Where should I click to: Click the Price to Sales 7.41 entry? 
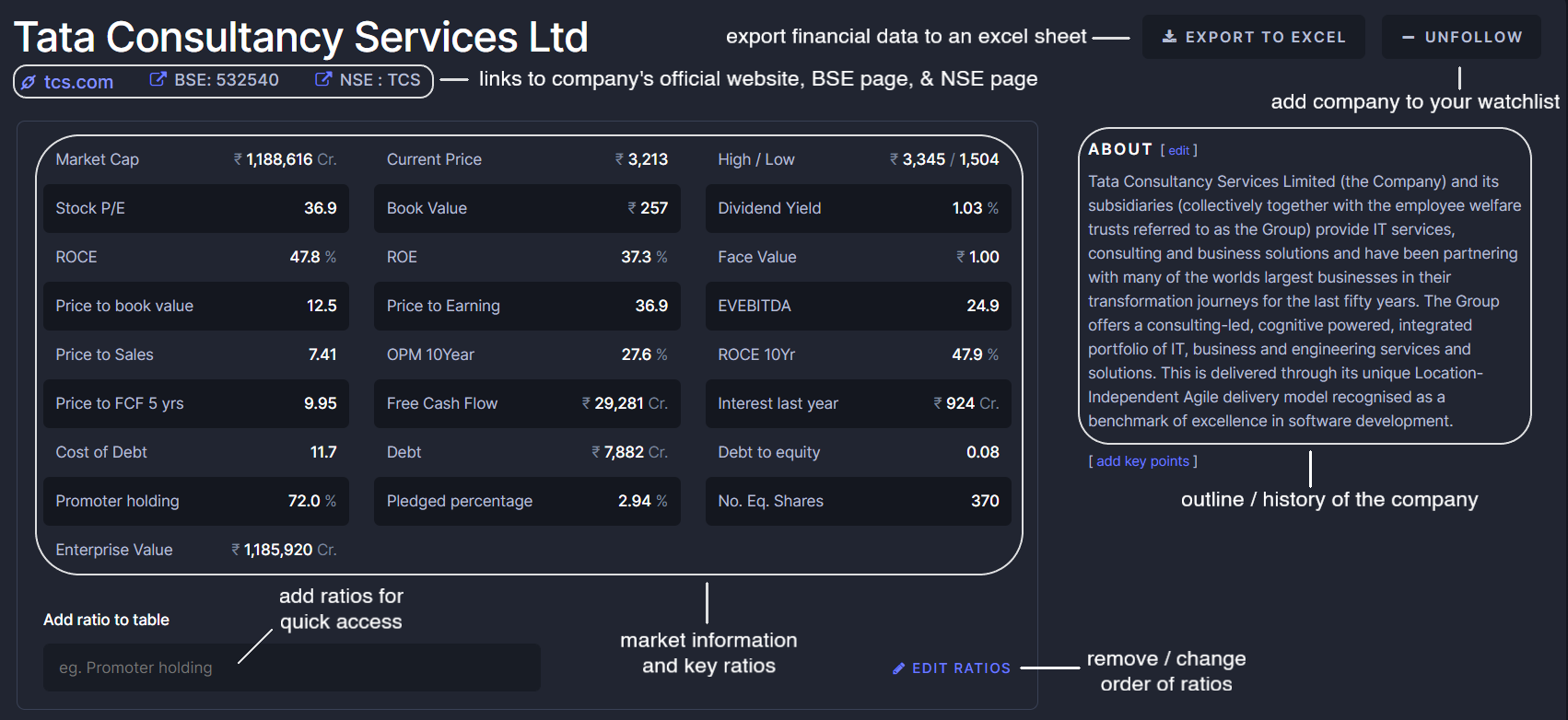196,354
